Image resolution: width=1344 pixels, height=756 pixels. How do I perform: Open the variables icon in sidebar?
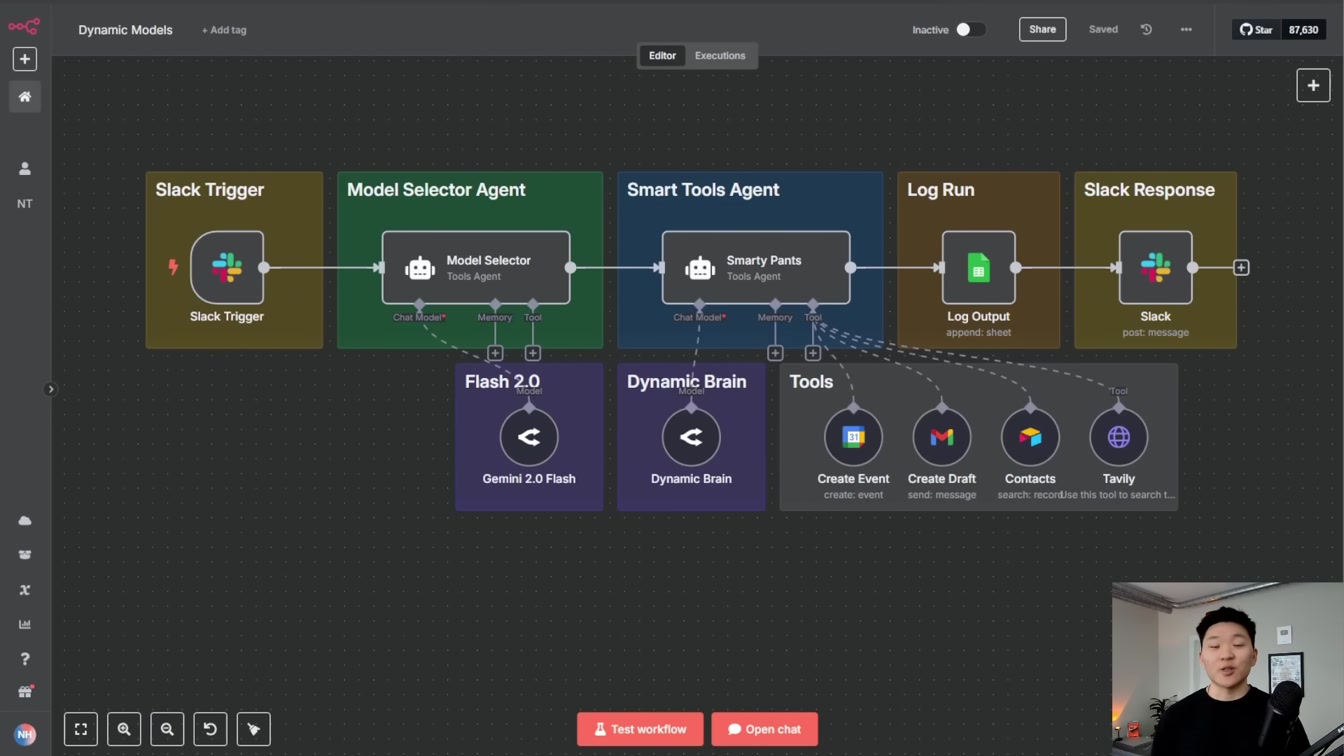pyautogui.click(x=25, y=590)
